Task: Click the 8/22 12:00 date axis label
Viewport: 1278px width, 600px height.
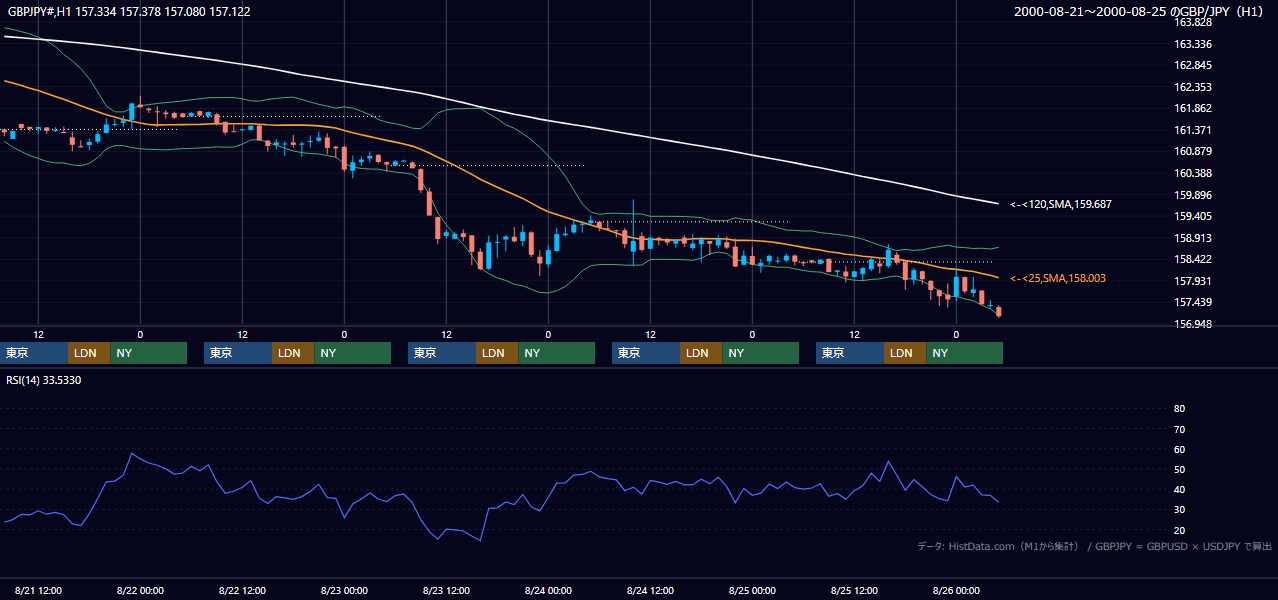Action: 243,591
